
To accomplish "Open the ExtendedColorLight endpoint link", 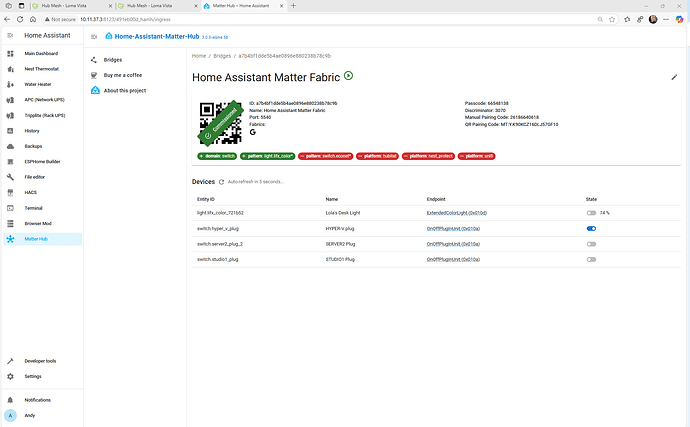I will click(456, 213).
